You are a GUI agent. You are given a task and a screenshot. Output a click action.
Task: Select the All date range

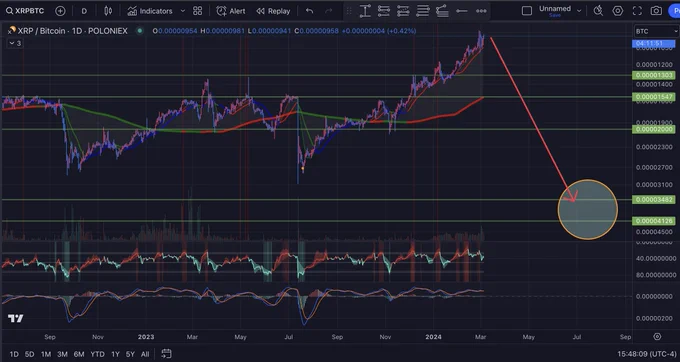pyautogui.click(x=145, y=354)
